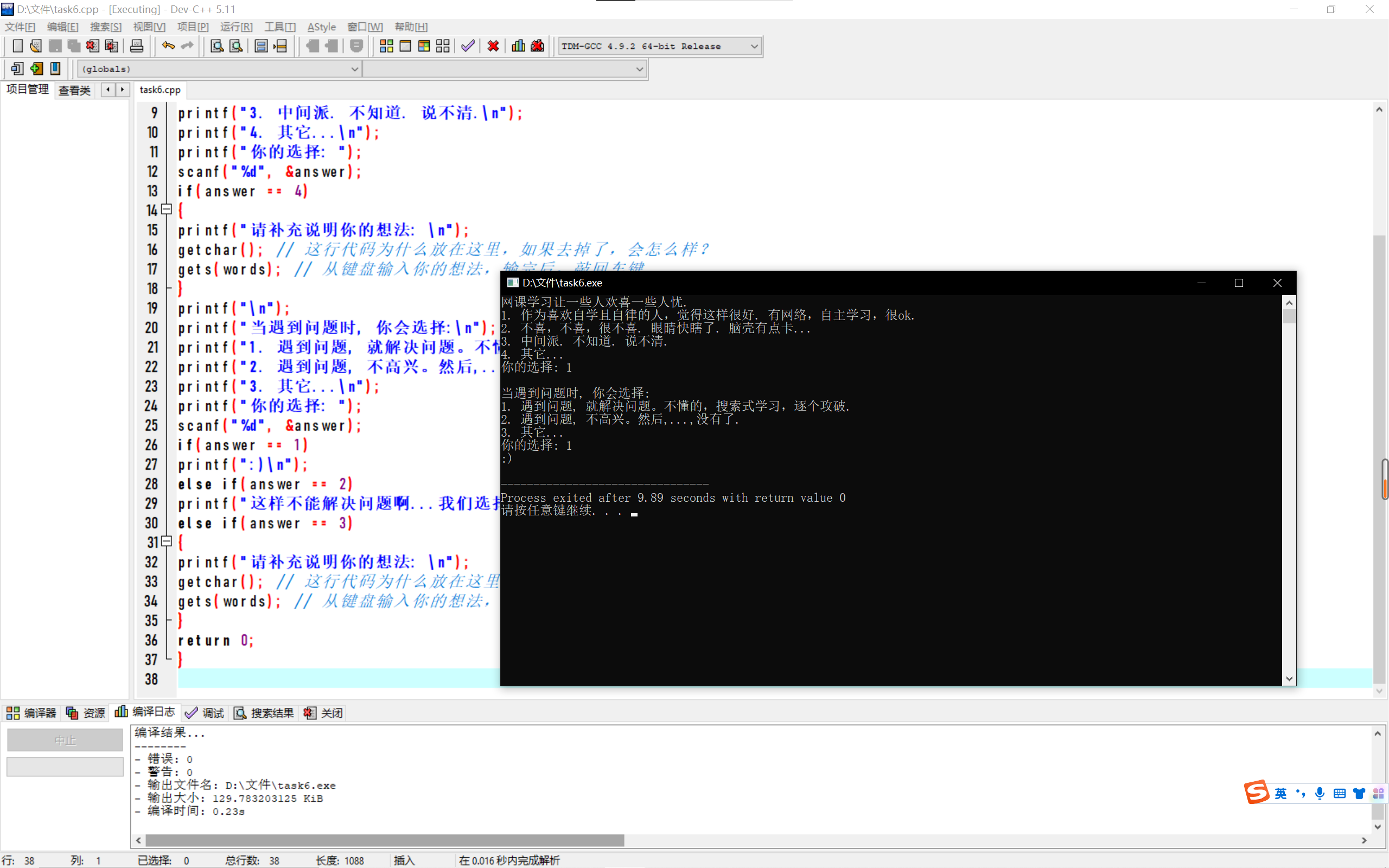Image resolution: width=1389 pixels, height=868 pixels.
Task: Collapse the code fold at line 14
Action: (x=167, y=209)
